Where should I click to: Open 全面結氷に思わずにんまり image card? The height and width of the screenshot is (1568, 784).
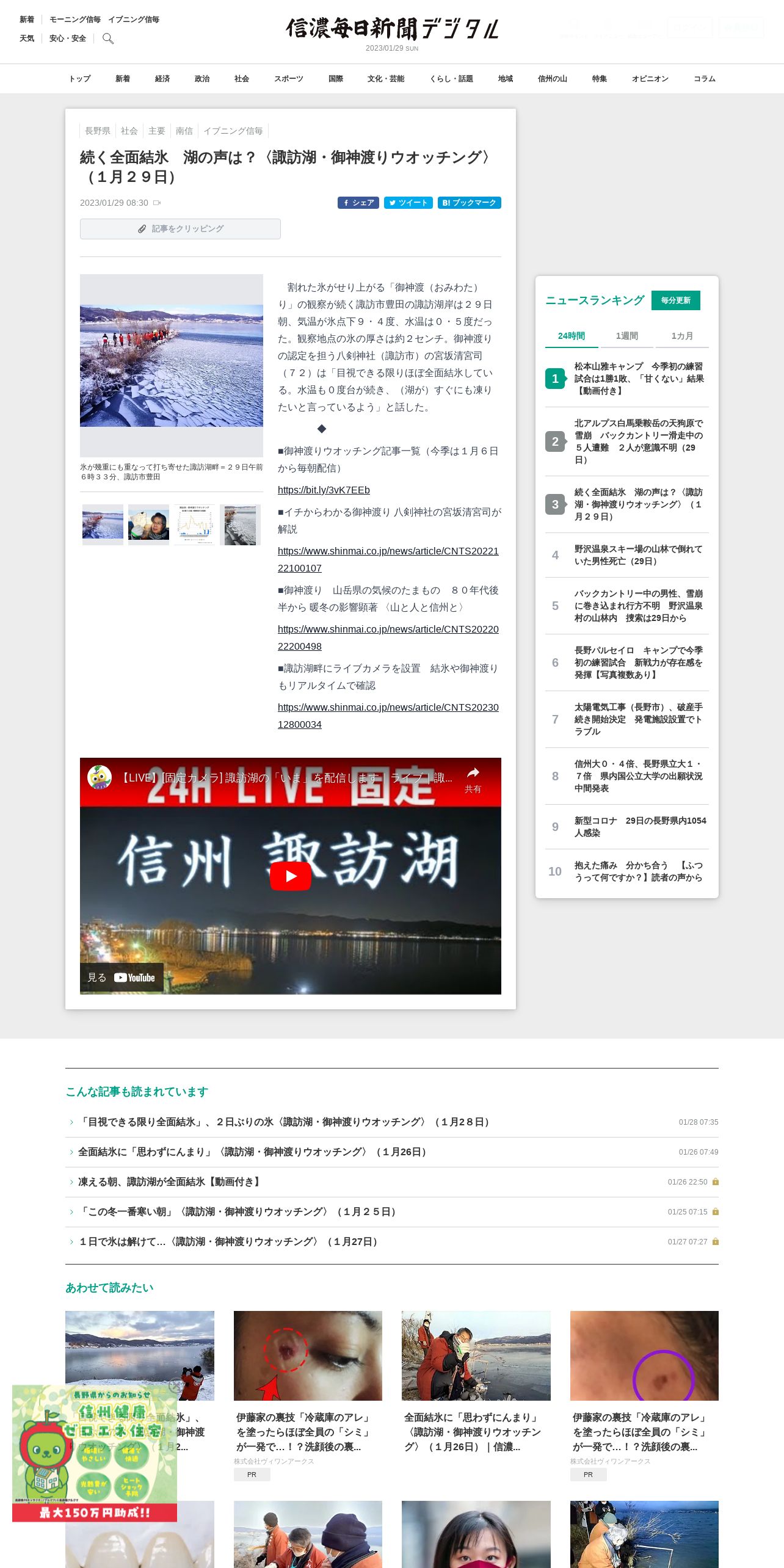476,1383
